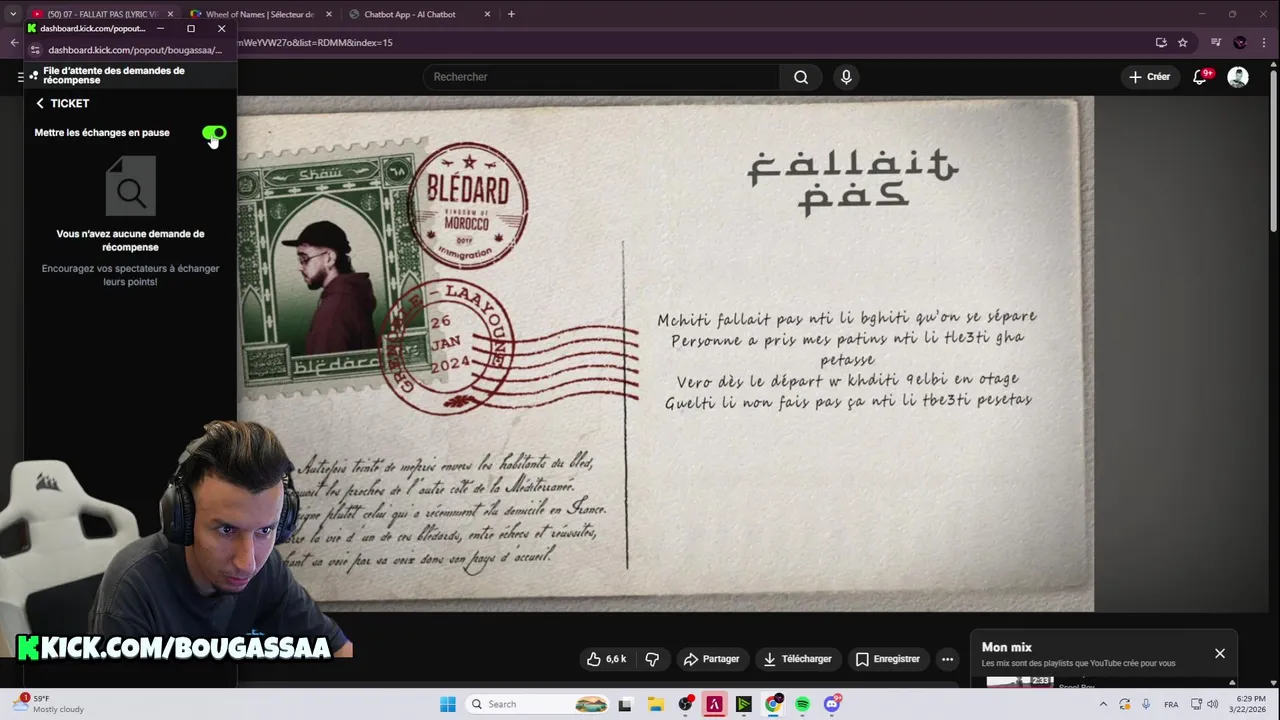
Task: Click the Télécharger download button
Action: pos(797,659)
